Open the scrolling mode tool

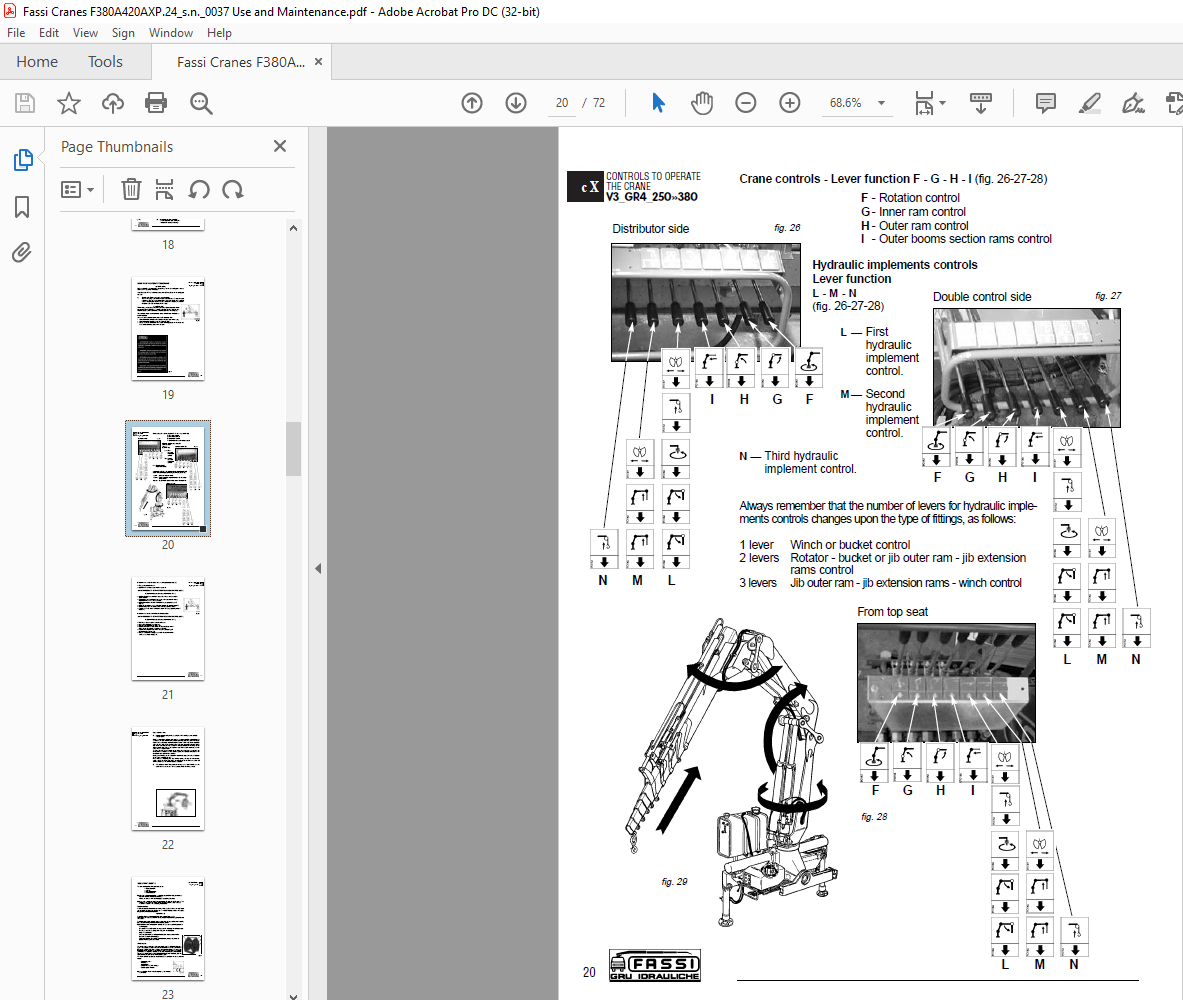coord(981,103)
